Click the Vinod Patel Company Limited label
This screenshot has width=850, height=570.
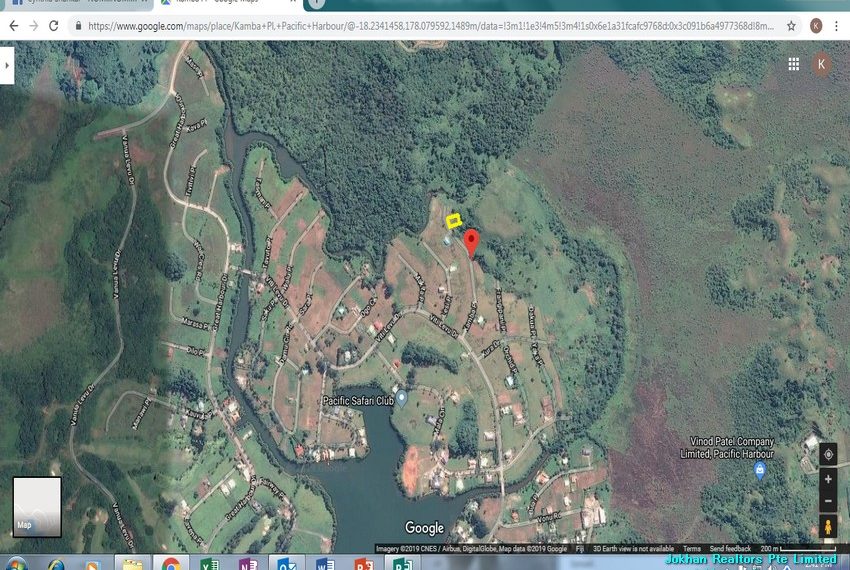(727, 447)
